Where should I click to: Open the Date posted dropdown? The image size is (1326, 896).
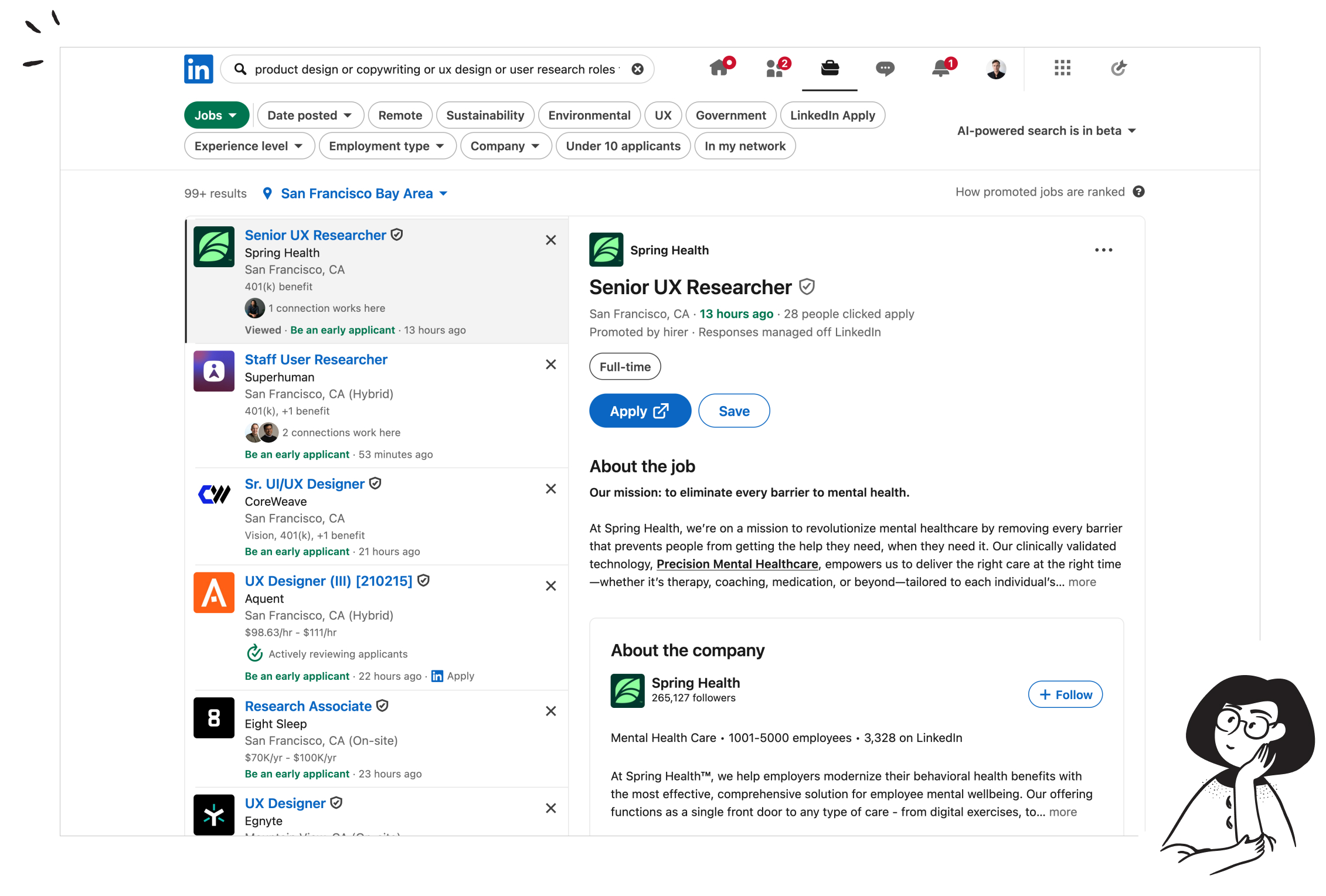click(310, 115)
